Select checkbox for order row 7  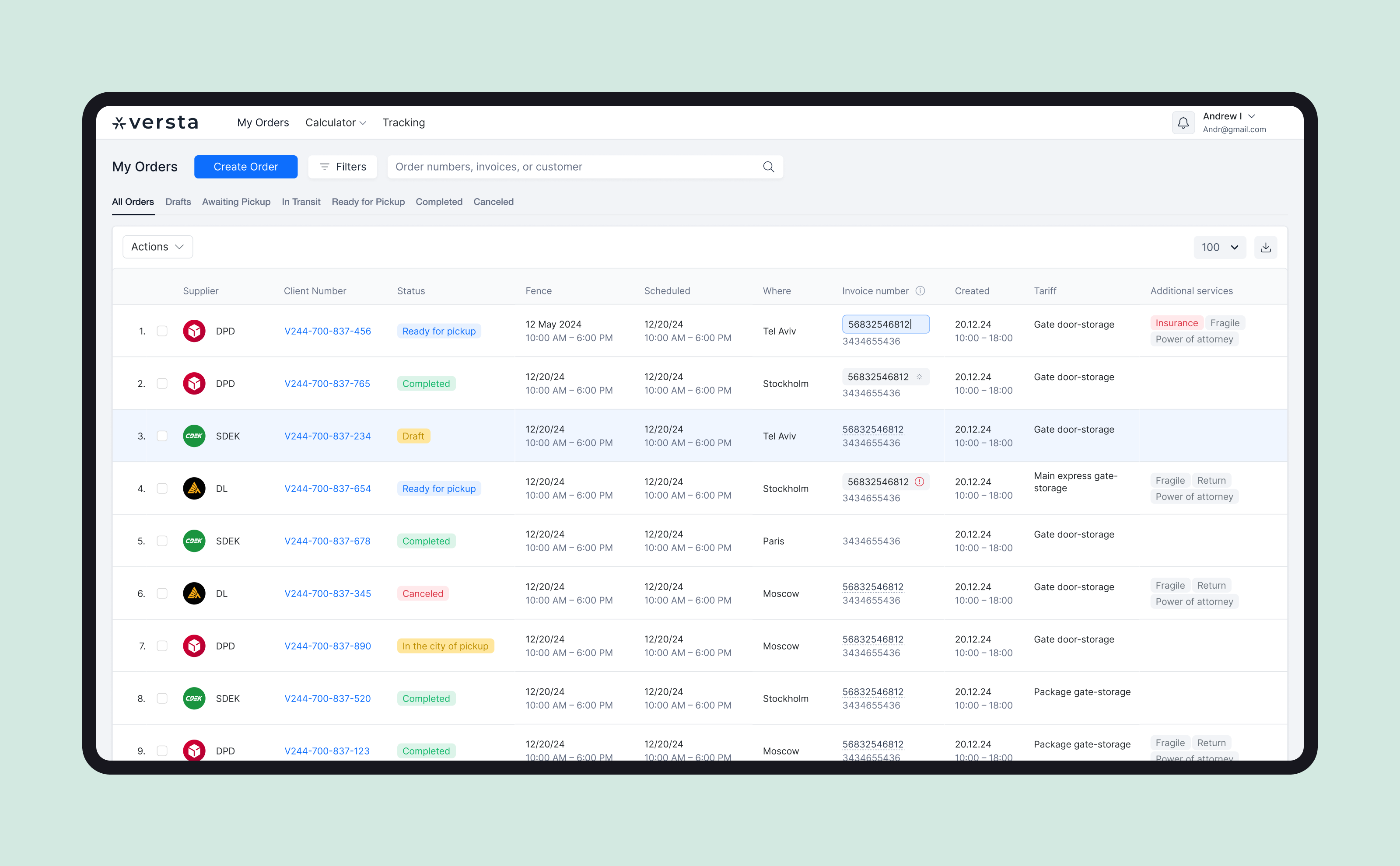point(162,646)
